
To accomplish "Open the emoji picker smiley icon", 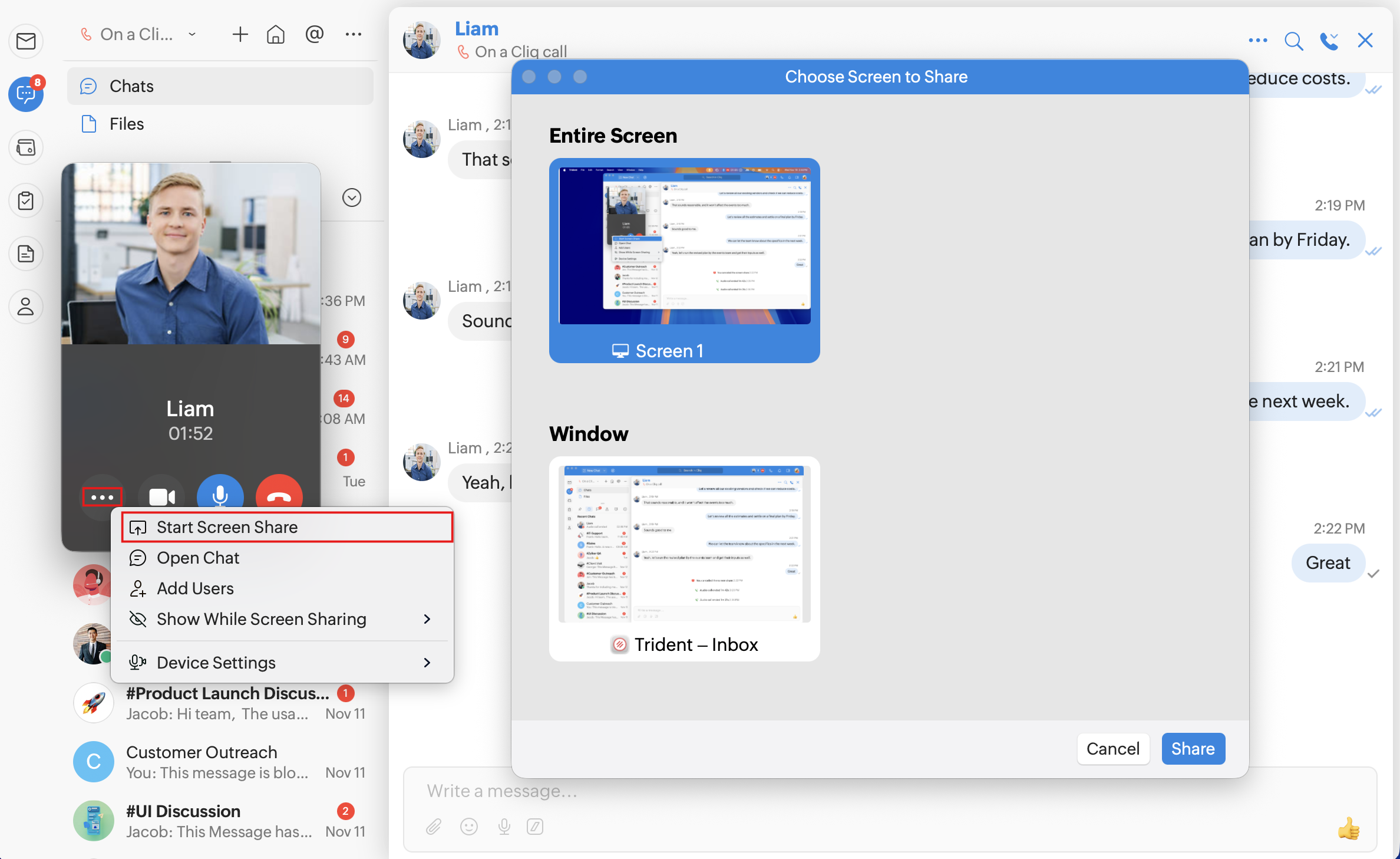I will (469, 827).
